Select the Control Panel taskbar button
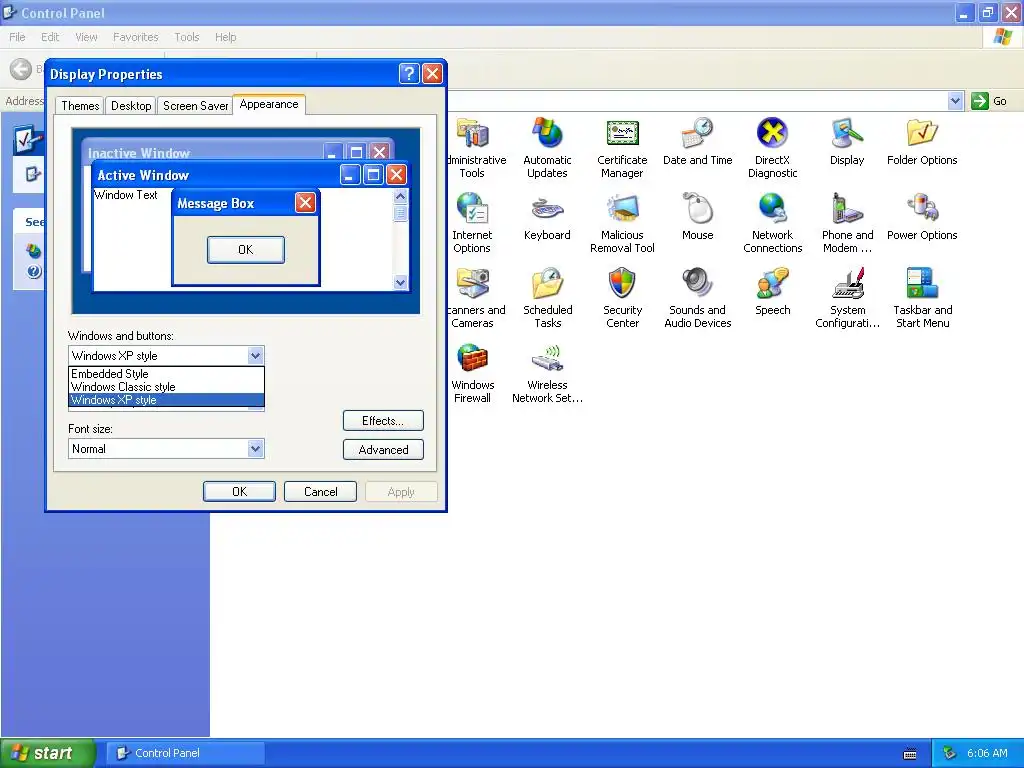The height and width of the screenshot is (768, 1024). 186,753
